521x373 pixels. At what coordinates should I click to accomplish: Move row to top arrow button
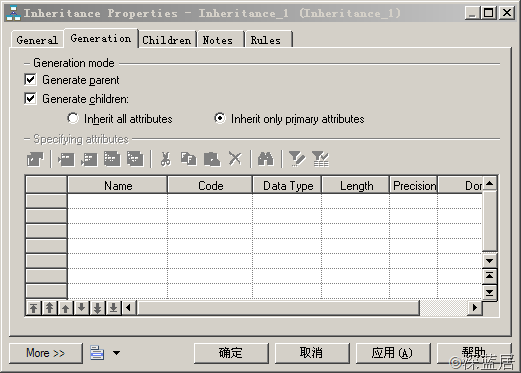click(x=33, y=308)
